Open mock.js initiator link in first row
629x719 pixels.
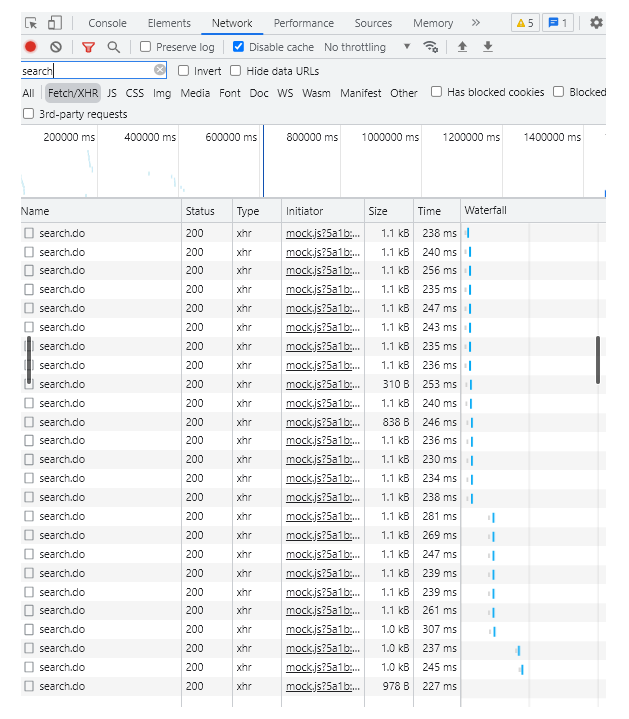pos(321,233)
